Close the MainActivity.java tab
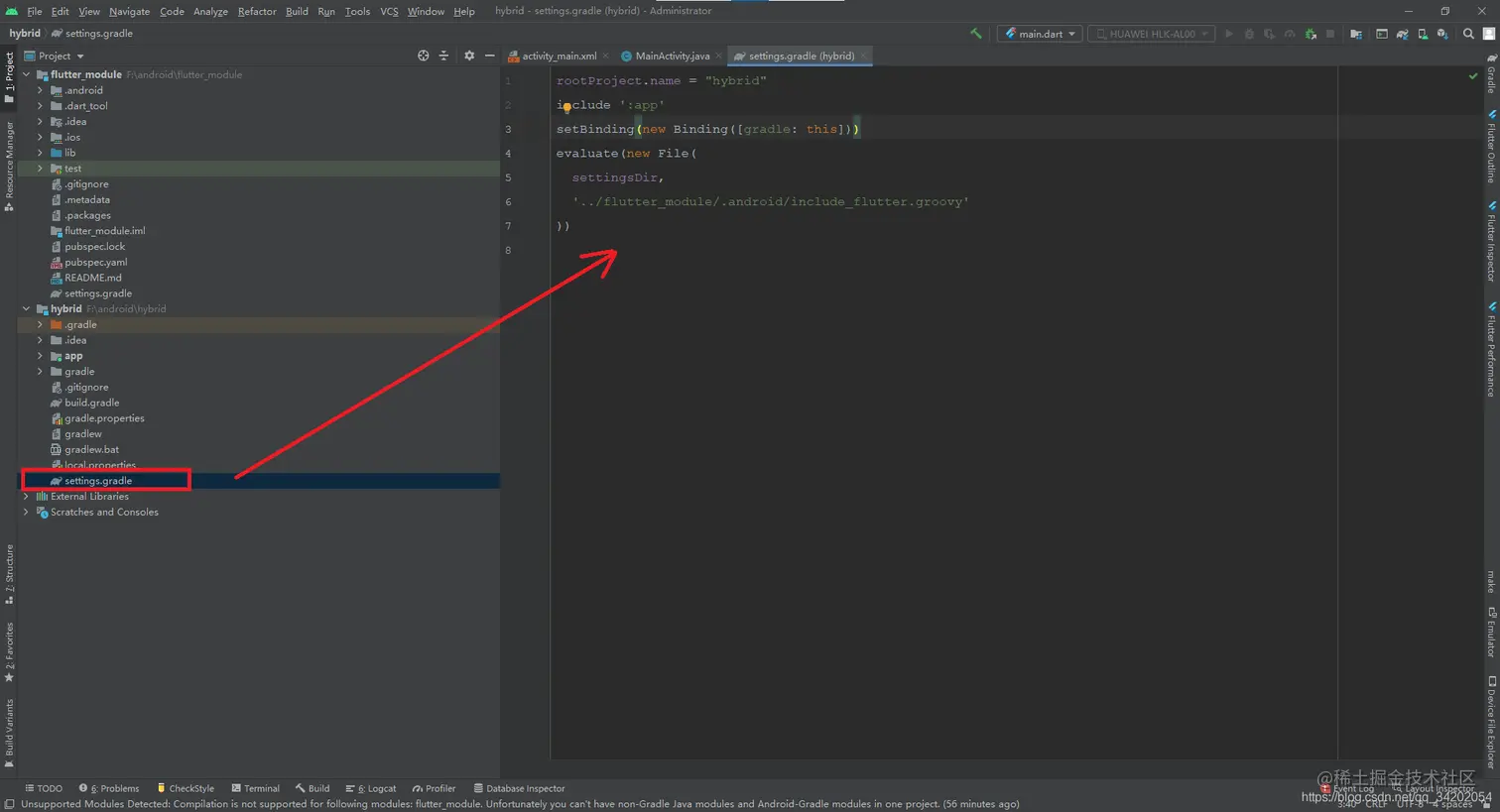The width and height of the screenshot is (1500, 812). (718, 56)
